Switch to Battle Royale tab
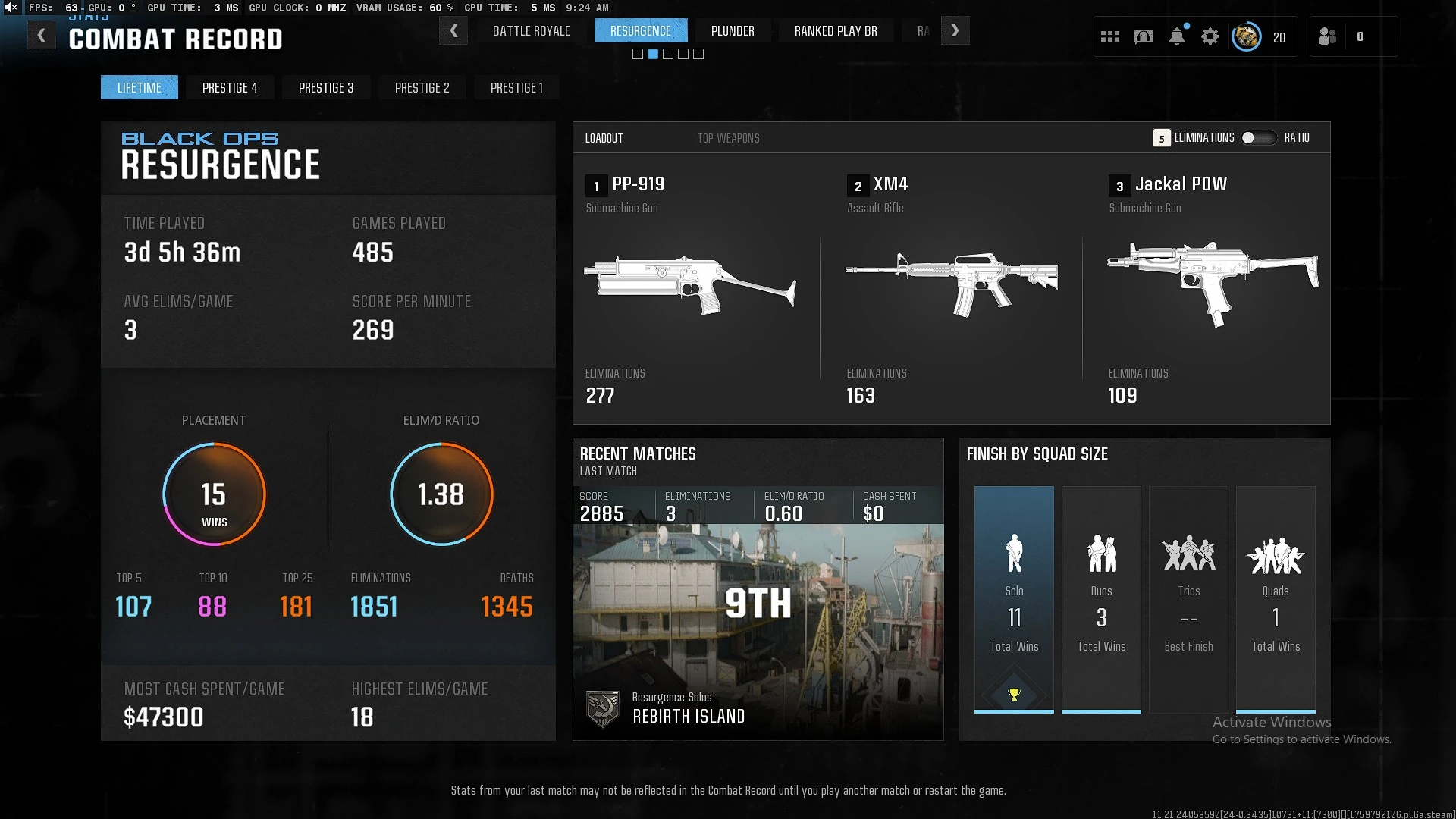The image size is (1456, 819). click(x=531, y=31)
